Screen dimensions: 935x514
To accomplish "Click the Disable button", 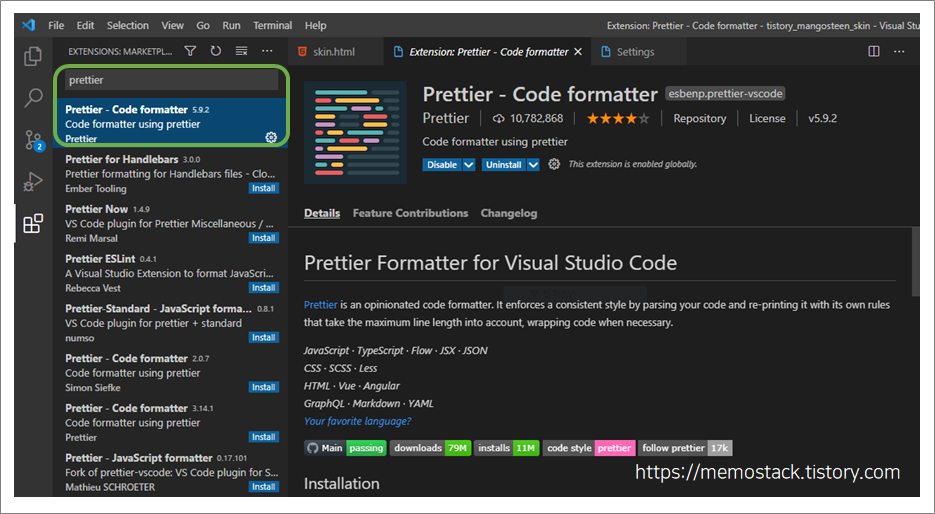I will pos(442,165).
